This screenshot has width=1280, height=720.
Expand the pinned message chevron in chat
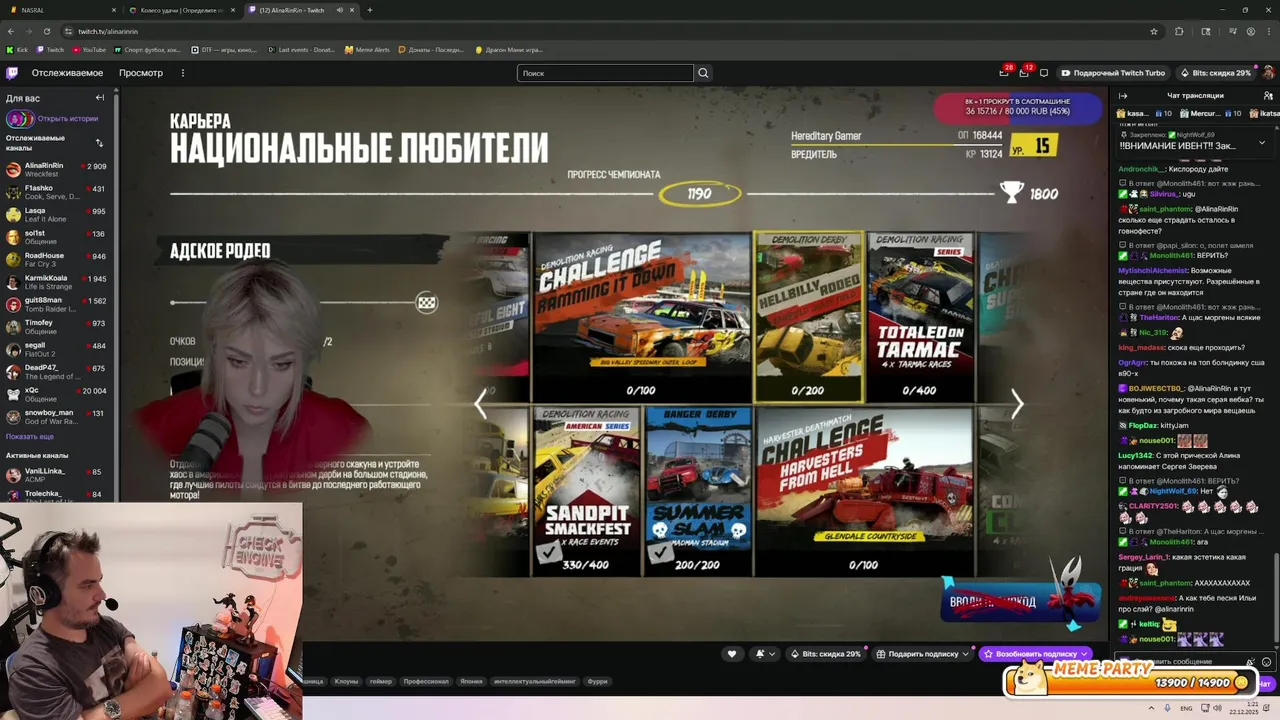click(1261, 142)
